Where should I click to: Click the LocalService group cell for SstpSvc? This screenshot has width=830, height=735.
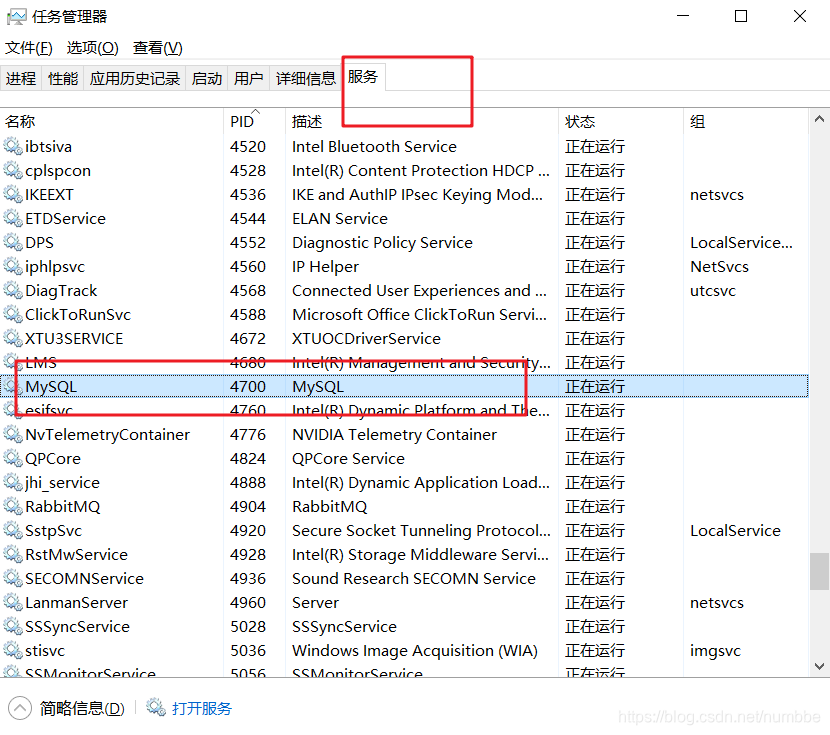735,530
